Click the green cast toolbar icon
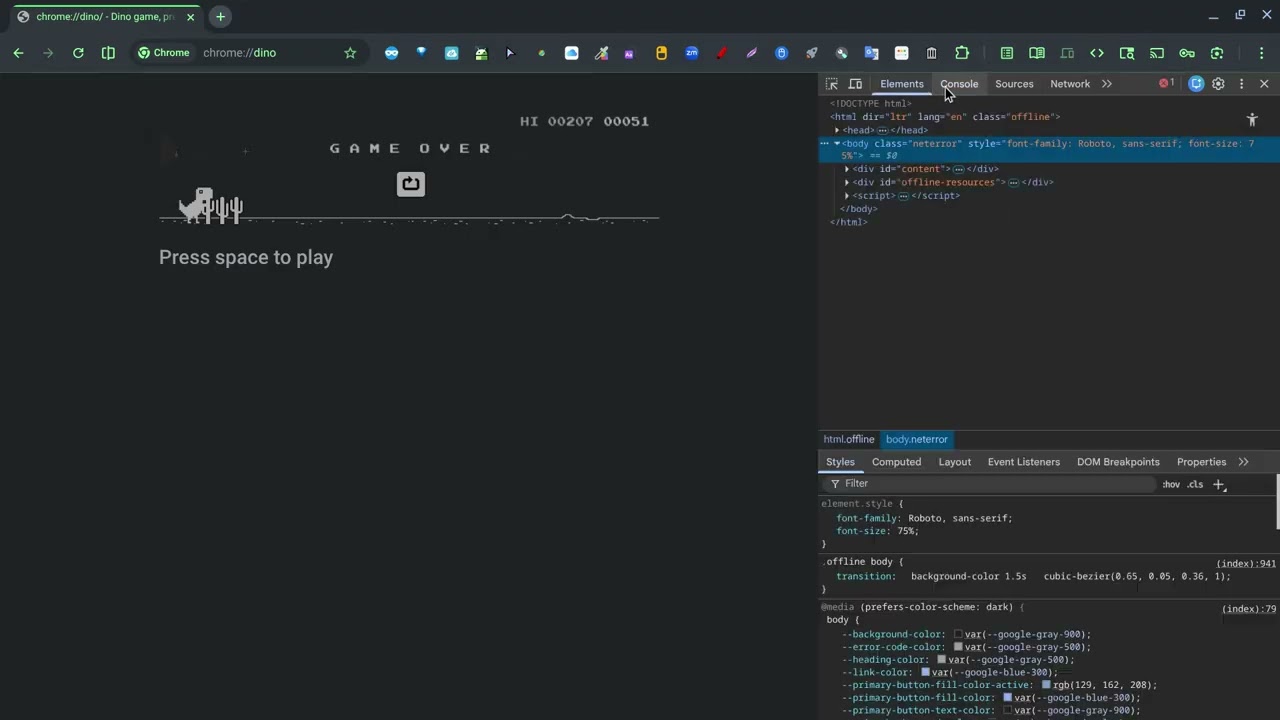1280x720 pixels. click(x=1157, y=53)
